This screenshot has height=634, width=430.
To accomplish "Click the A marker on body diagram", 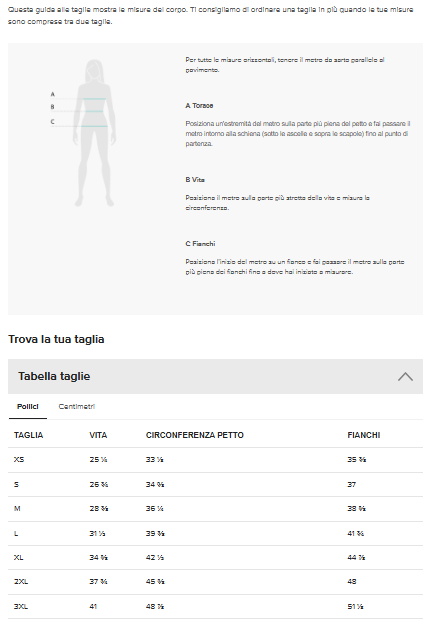I will tap(53, 94).
